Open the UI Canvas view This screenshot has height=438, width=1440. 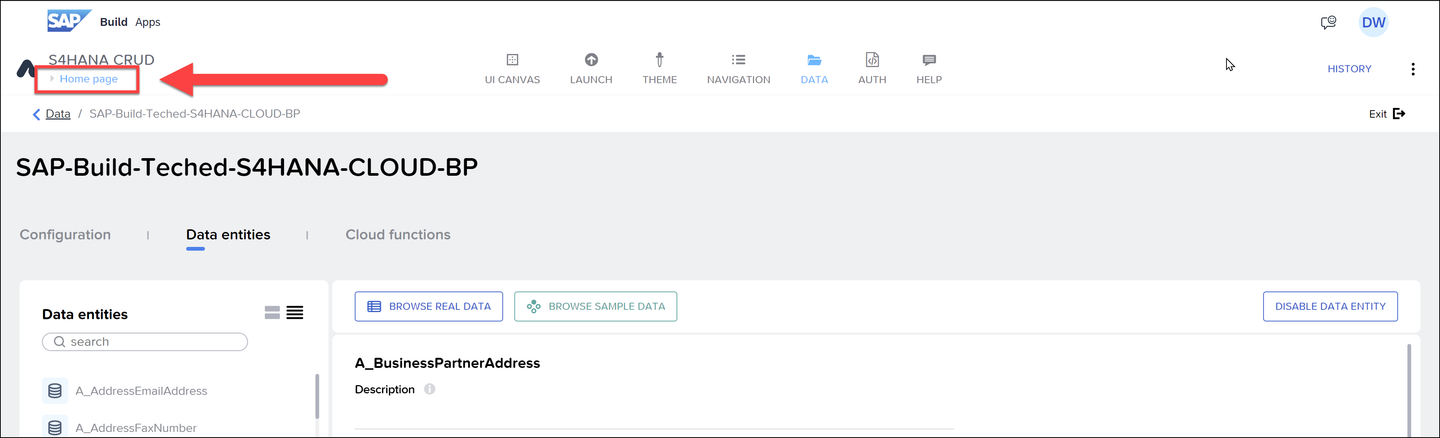(x=512, y=69)
